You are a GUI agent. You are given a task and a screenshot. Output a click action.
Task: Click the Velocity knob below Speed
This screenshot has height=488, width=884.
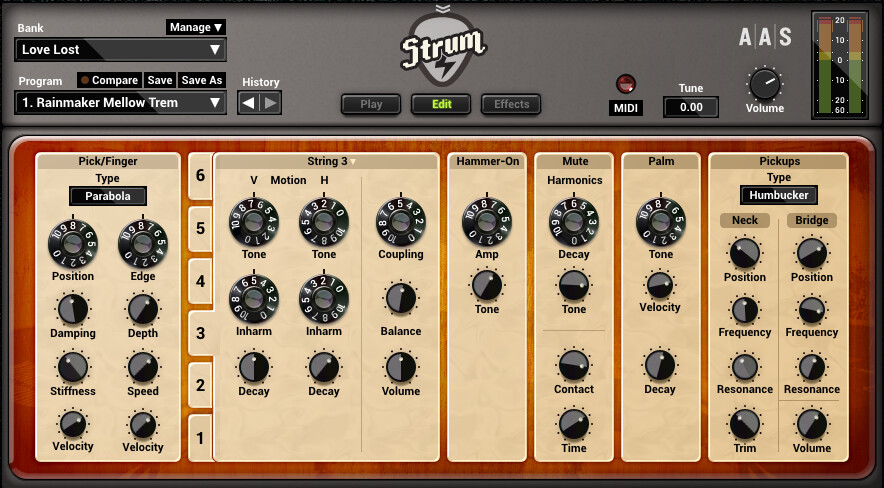[143, 424]
